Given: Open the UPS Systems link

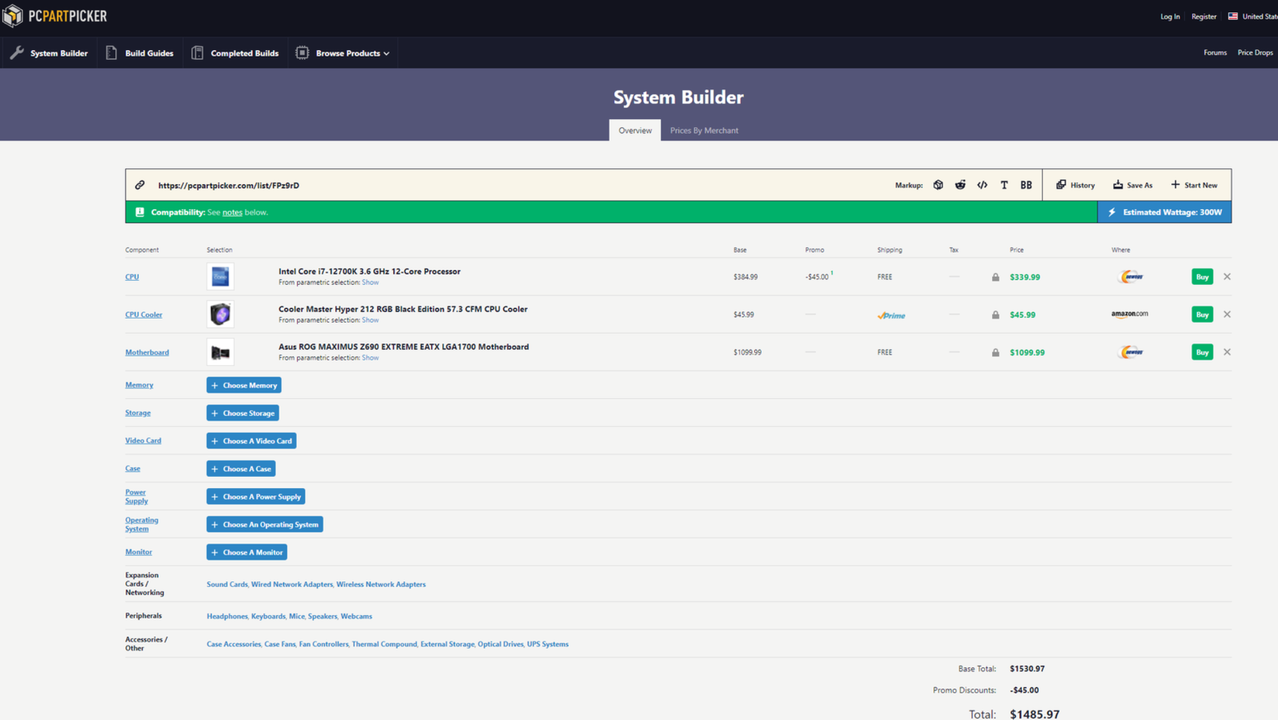Looking at the screenshot, I should (548, 644).
